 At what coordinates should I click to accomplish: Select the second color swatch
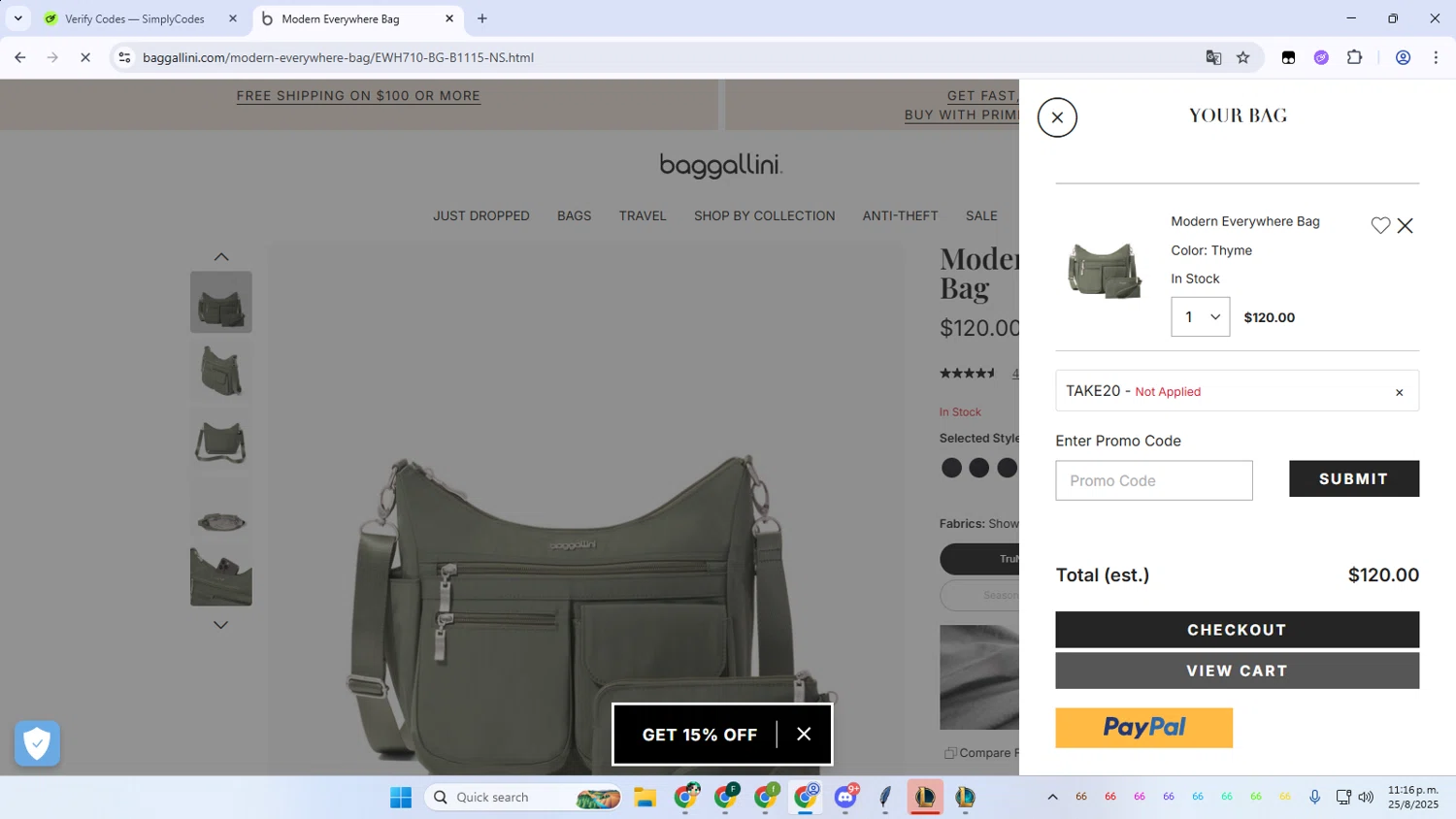coord(979,468)
